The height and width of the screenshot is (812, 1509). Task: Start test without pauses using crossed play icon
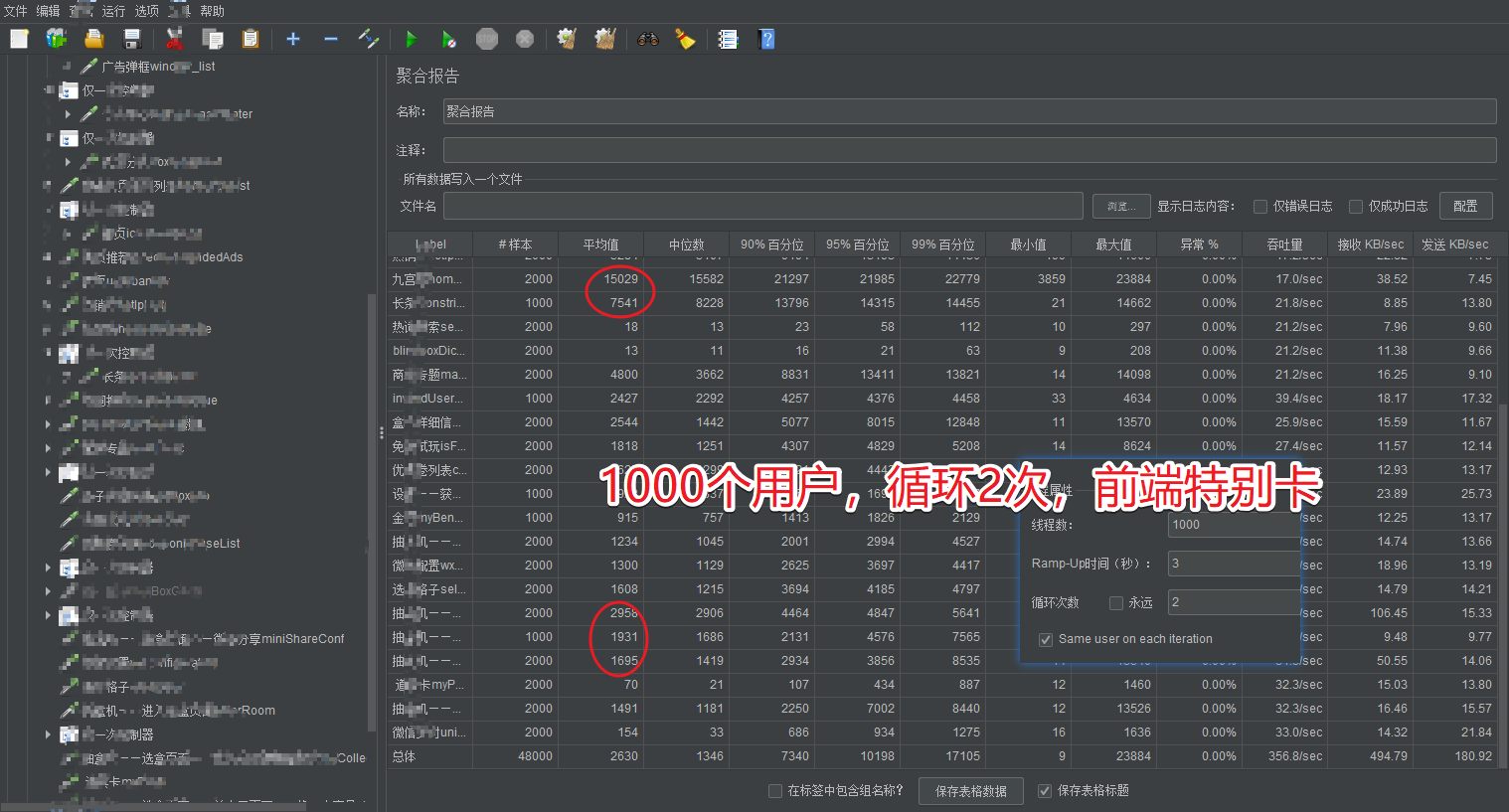448,39
